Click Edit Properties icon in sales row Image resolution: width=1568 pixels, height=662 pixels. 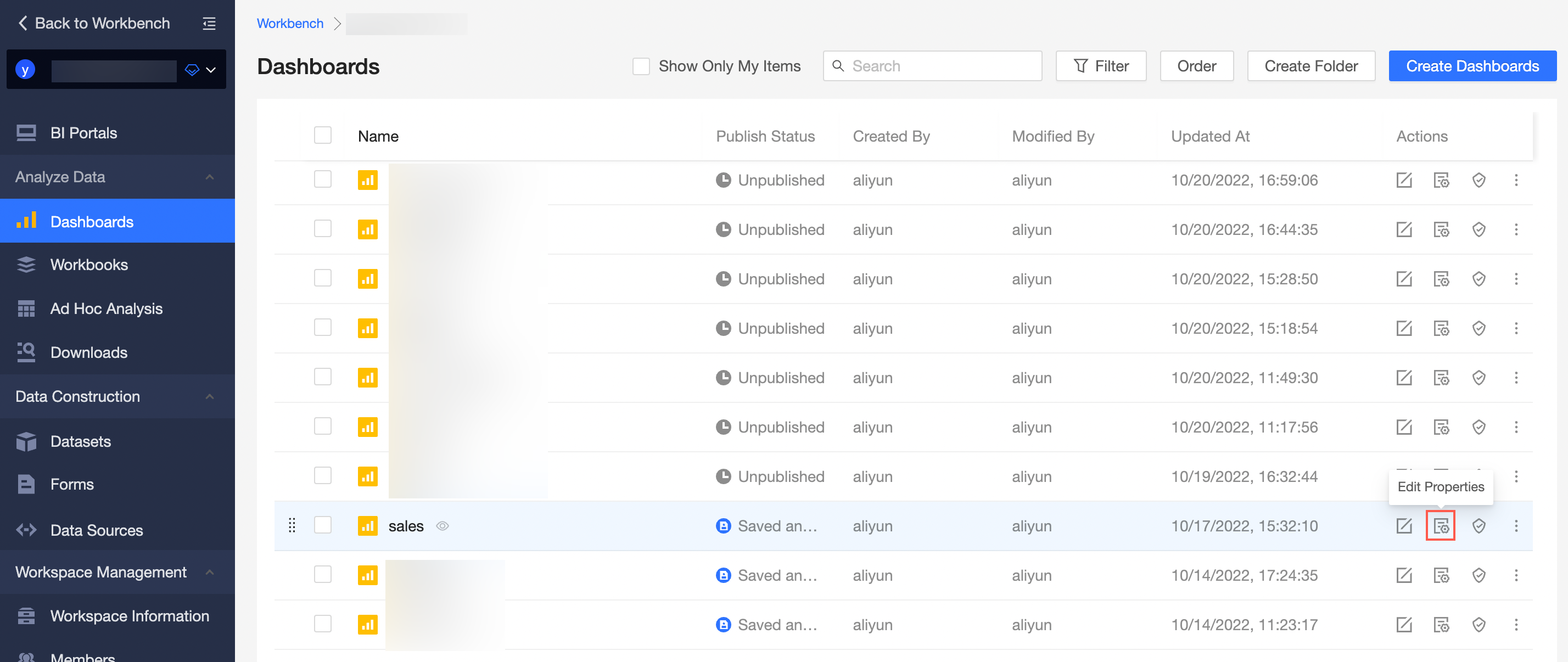1440,526
